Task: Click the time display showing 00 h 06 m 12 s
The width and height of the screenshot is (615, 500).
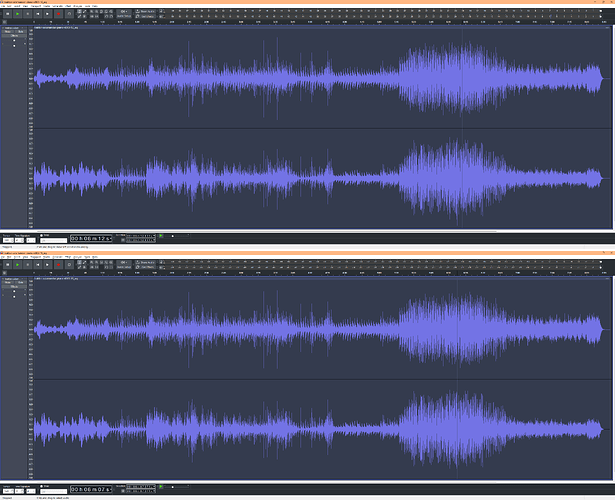Action: [x=91, y=239]
